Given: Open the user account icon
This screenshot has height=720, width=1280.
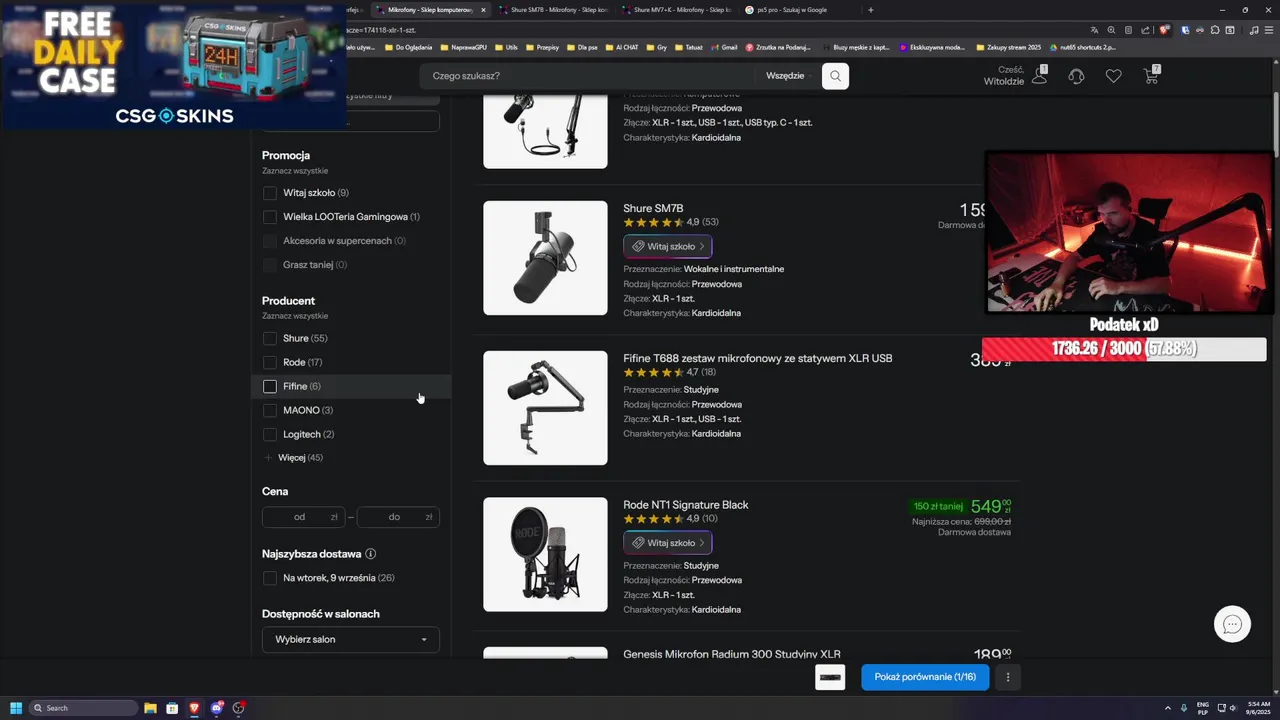Looking at the screenshot, I should click(1040, 76).
